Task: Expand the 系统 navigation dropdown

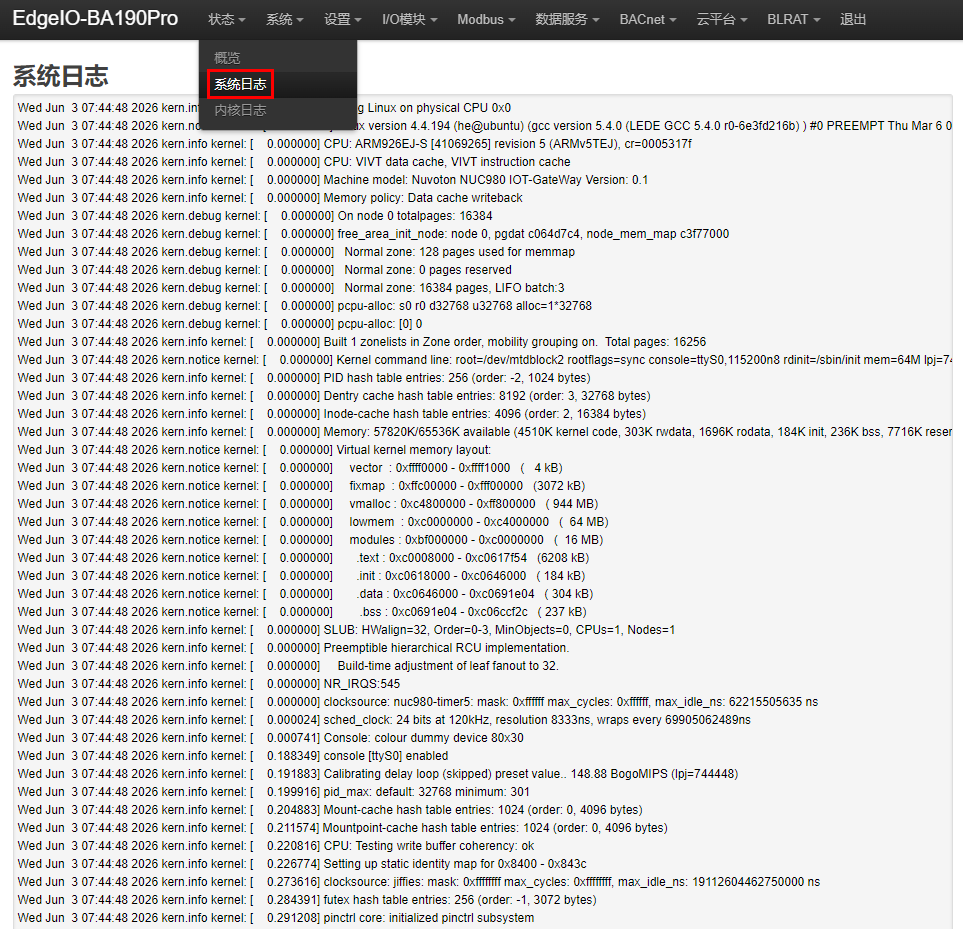Action: [x=285, y=20]
